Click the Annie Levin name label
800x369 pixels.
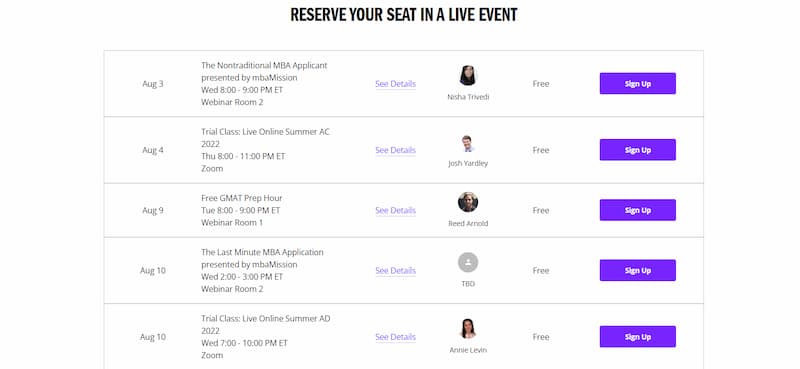[x=468, y=350]
